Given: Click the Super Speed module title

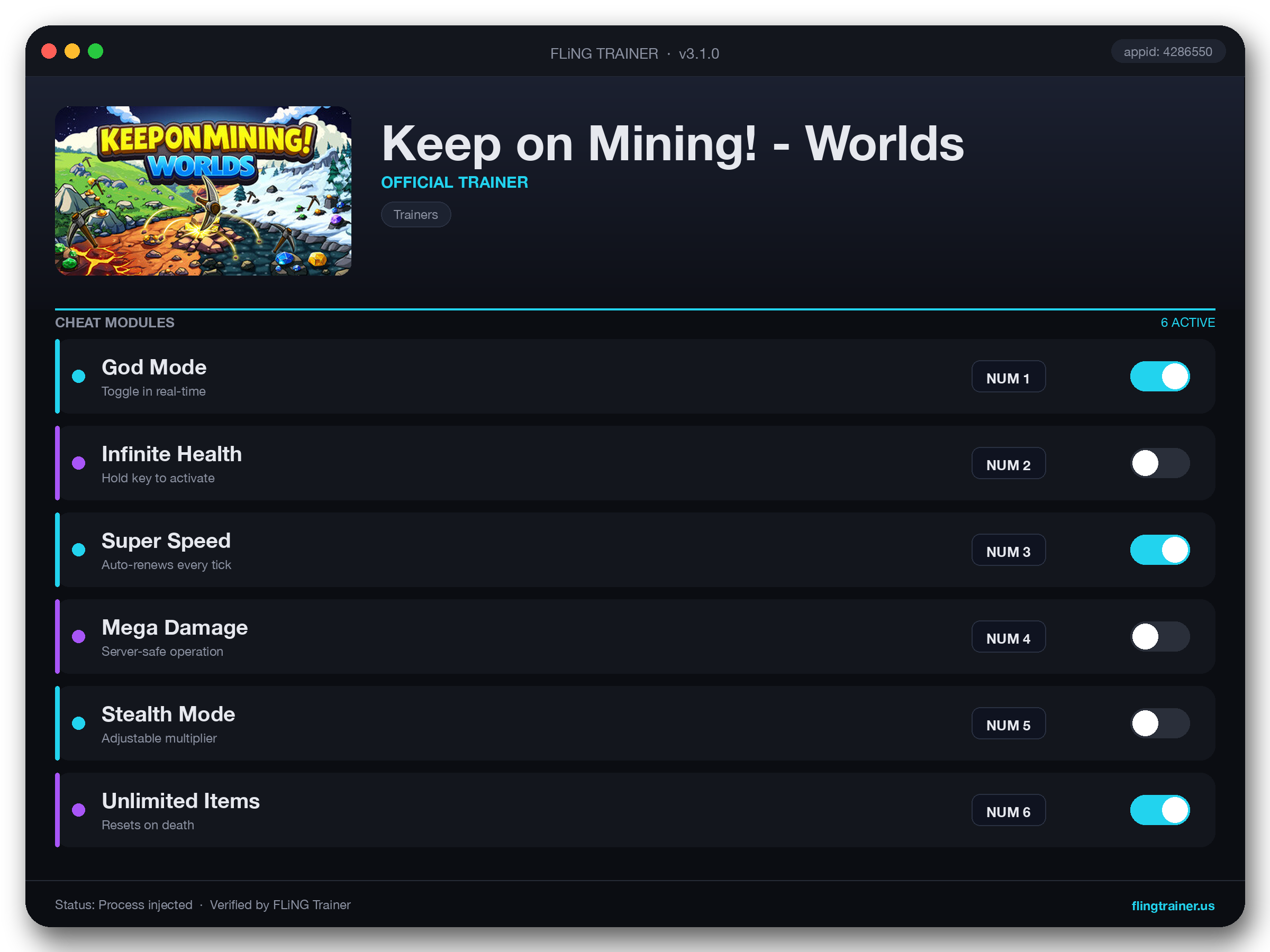Looking at the screenshot, I should [x=166, y=541].
